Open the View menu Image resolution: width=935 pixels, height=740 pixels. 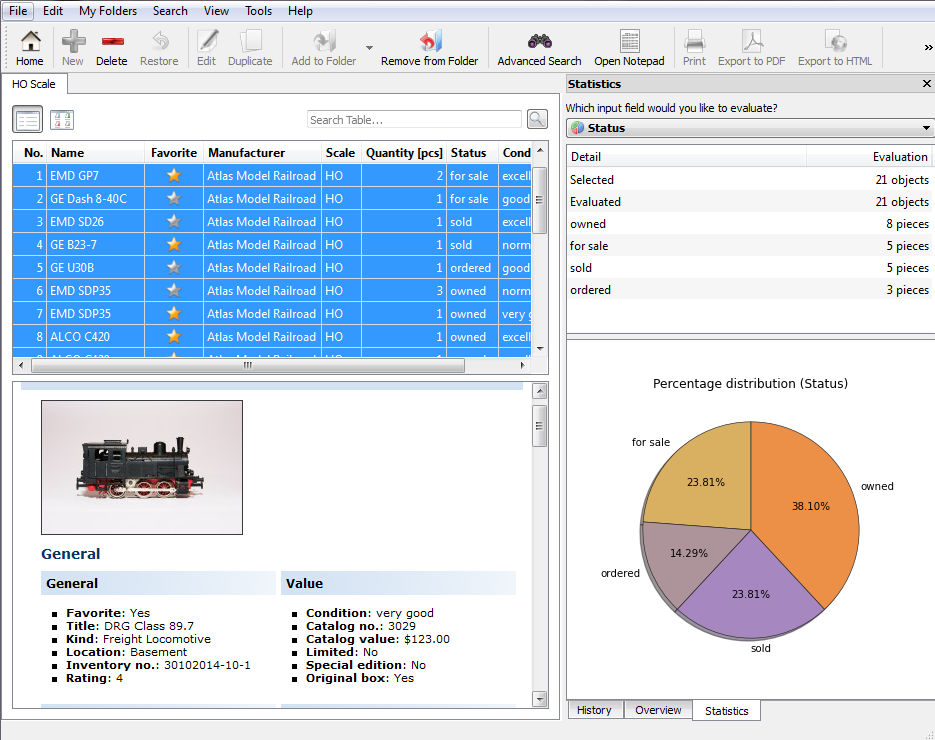click(x=216, y=11)
